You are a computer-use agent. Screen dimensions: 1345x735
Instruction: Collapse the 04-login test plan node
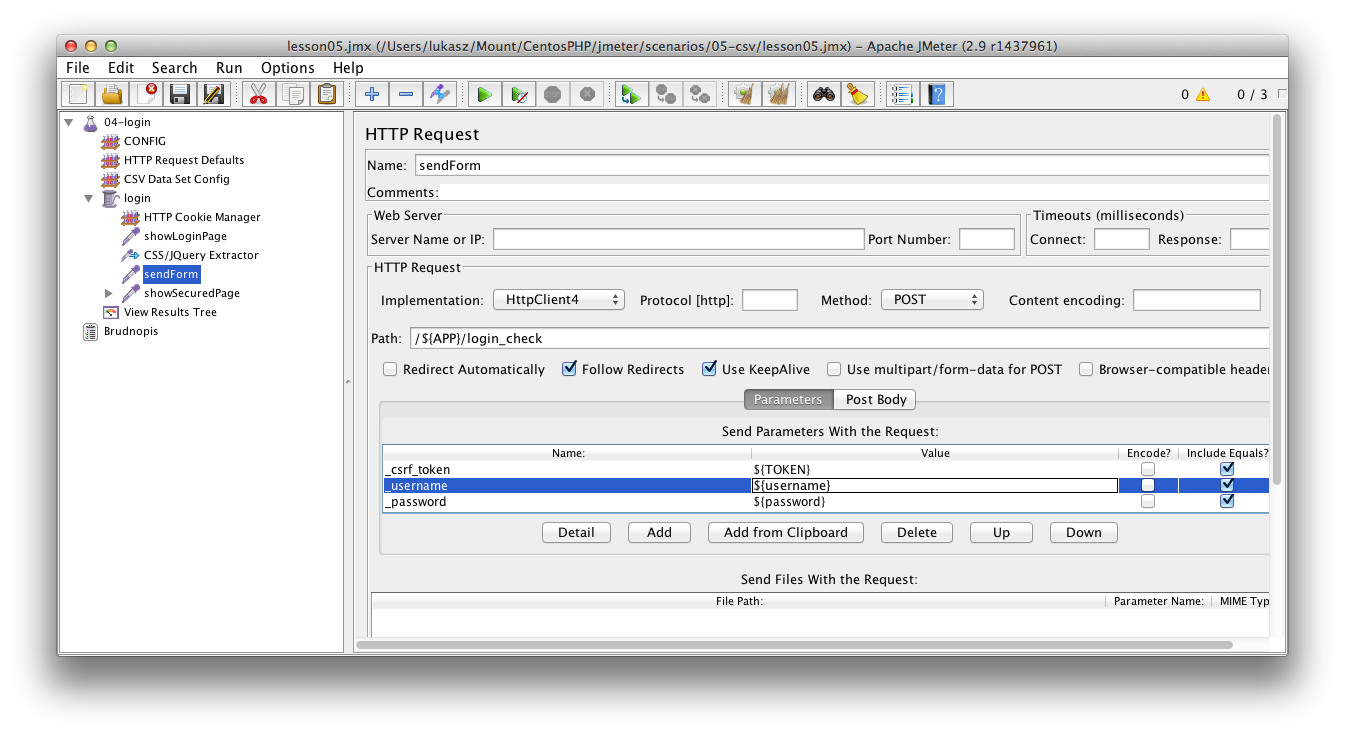click(69, 122)
